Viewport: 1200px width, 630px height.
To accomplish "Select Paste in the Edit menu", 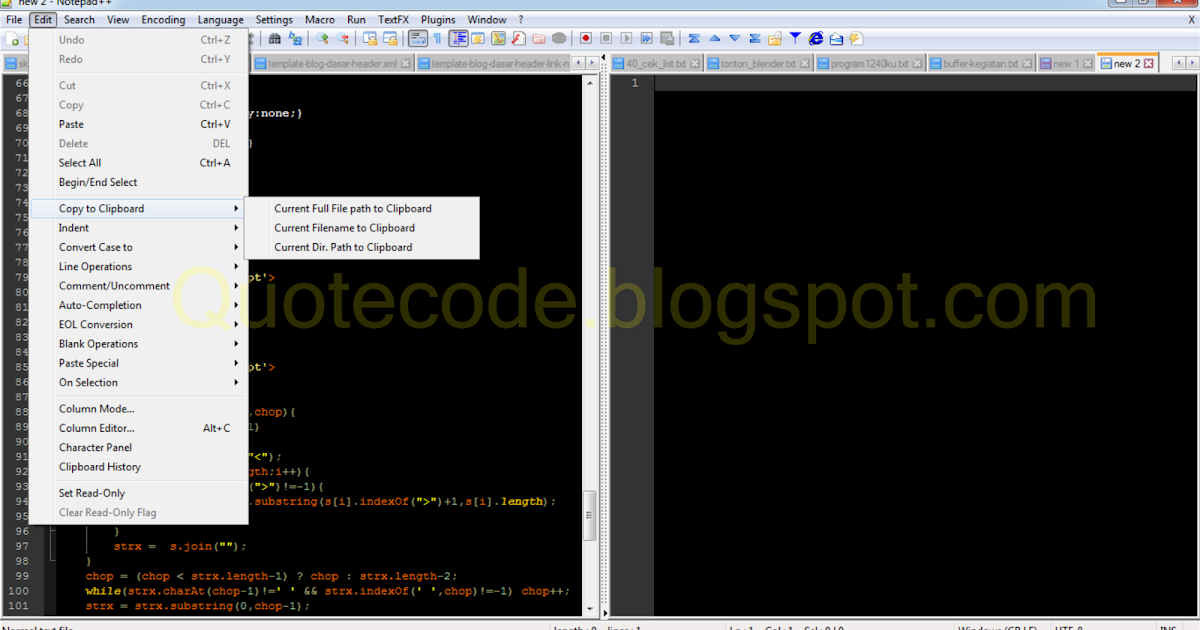I will coord(138,124).
